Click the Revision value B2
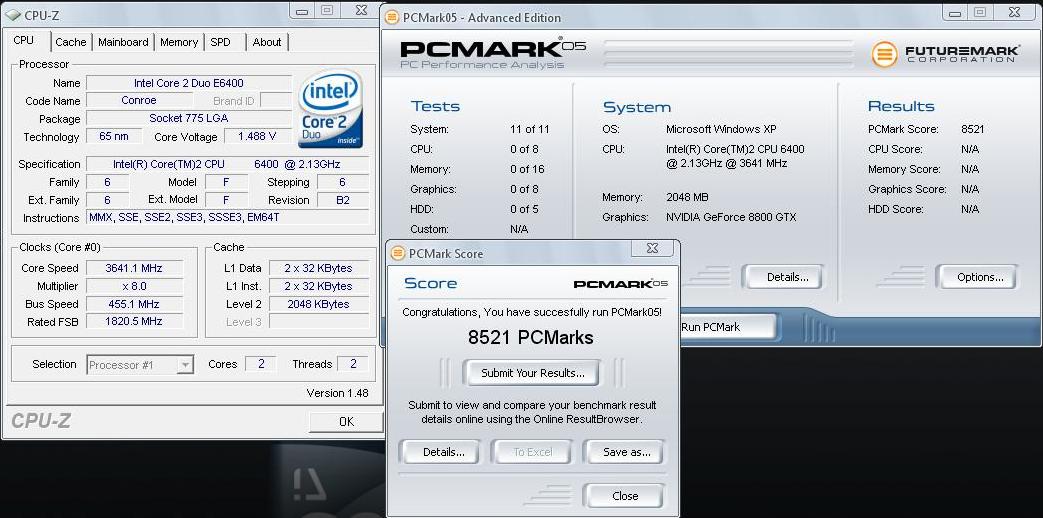The image size is (1043, 518). 343,199
